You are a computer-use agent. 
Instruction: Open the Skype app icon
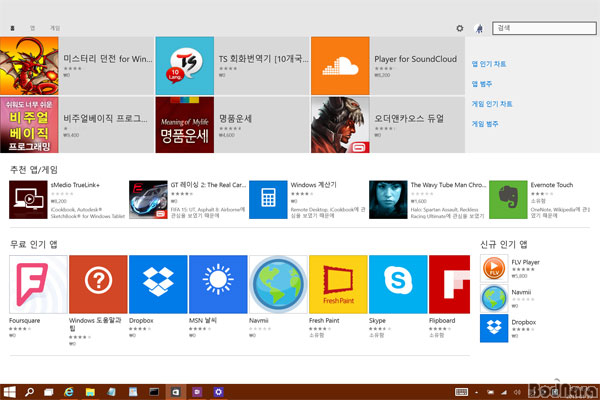coord(398,284)
